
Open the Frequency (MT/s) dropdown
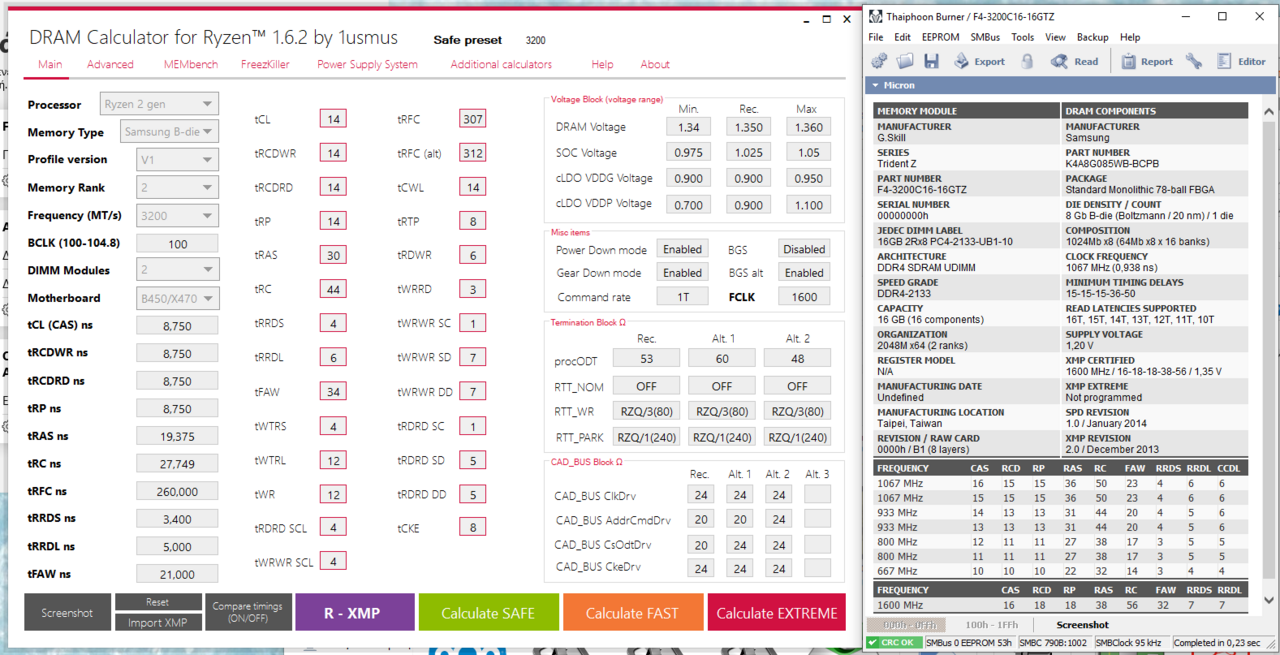pos(176,215)
